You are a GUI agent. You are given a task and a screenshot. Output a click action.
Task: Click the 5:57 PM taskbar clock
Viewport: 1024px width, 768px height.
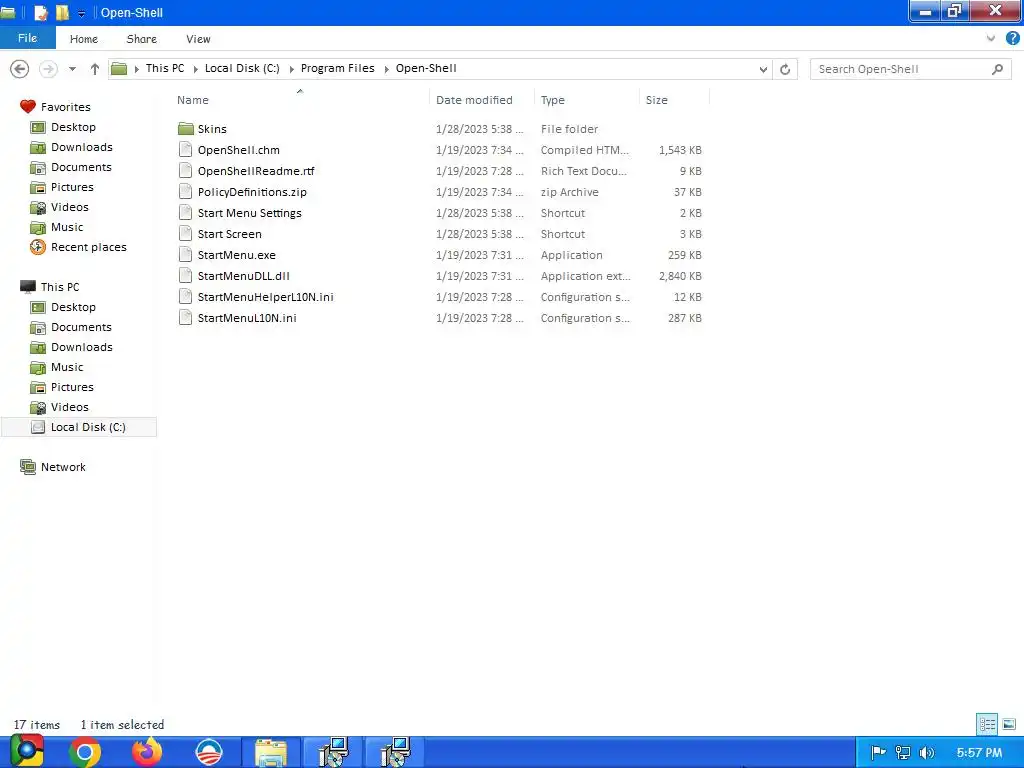click(x=979, y=752)
